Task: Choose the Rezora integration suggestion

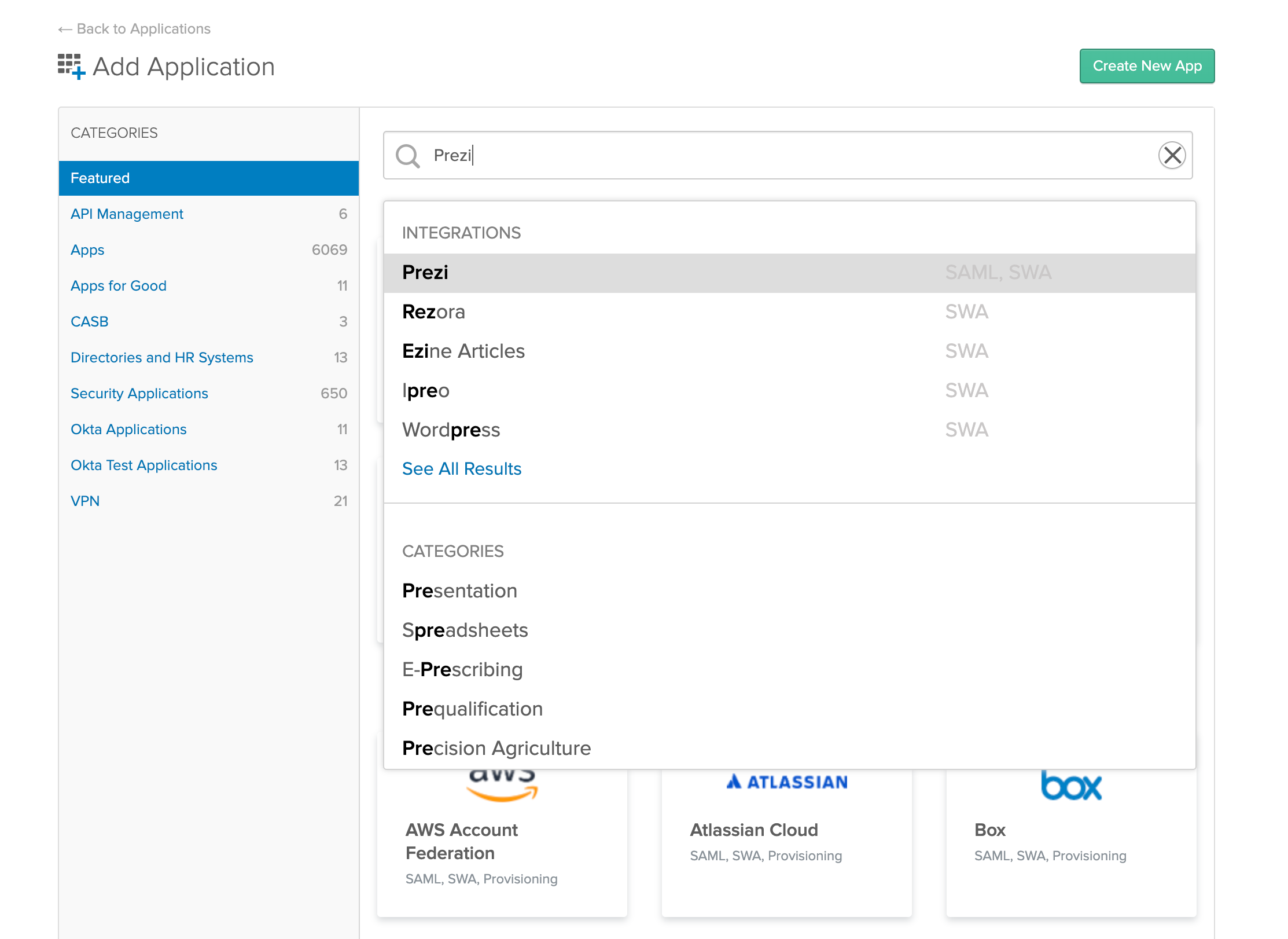Action: [x=433, y=312]
